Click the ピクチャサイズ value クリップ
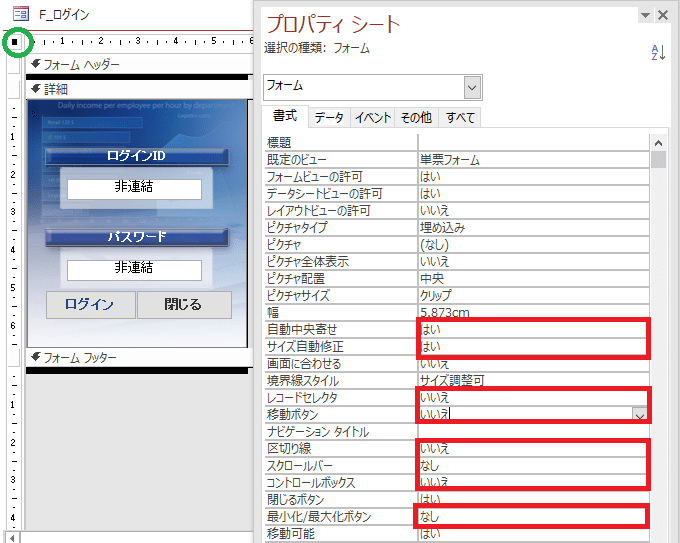This screenshot has width=680, height=543. click(x=533, y=295)
